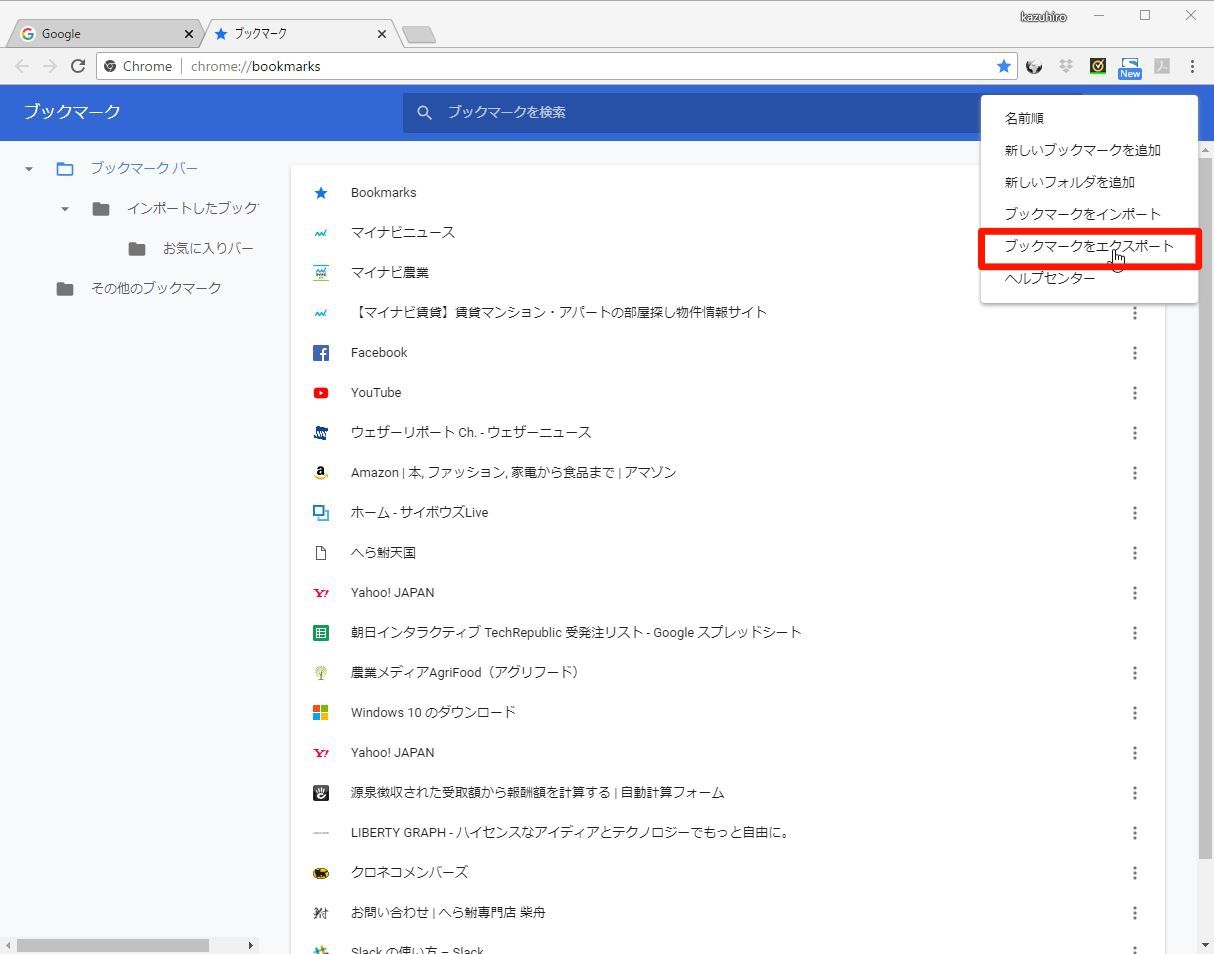
Task: Close the ブックマーク tab
Action: 381,34
